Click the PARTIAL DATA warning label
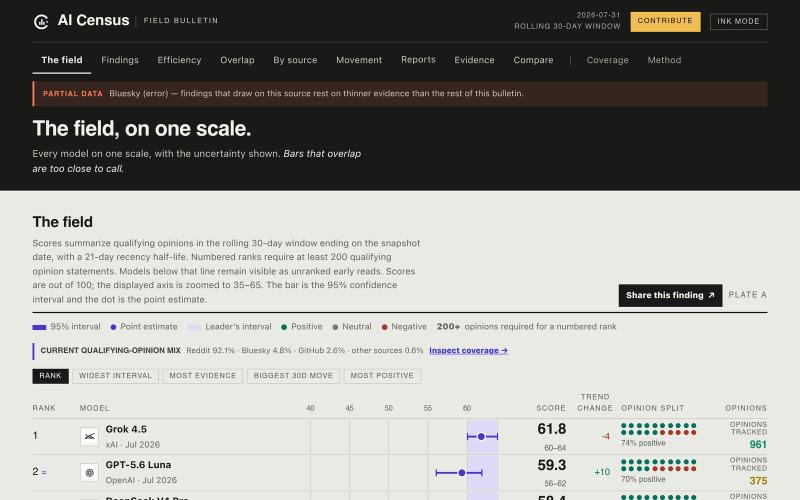The height and width of the screenshot is (500, 800). point(73,93)
